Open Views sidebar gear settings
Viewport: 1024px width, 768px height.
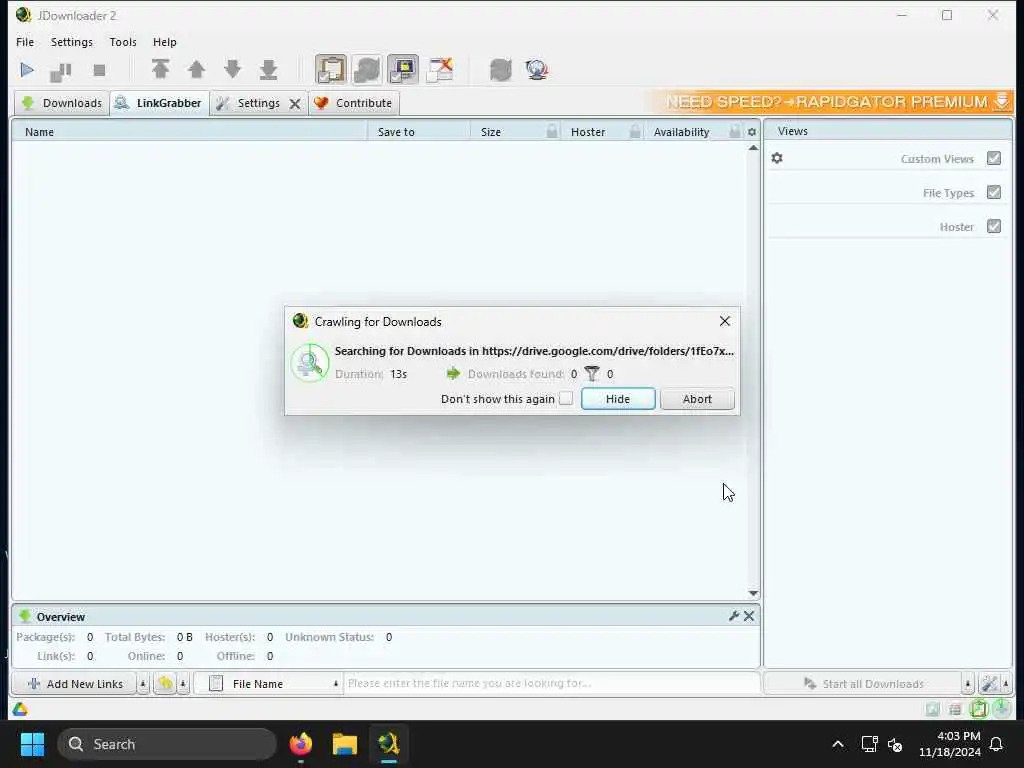(777, 158)
